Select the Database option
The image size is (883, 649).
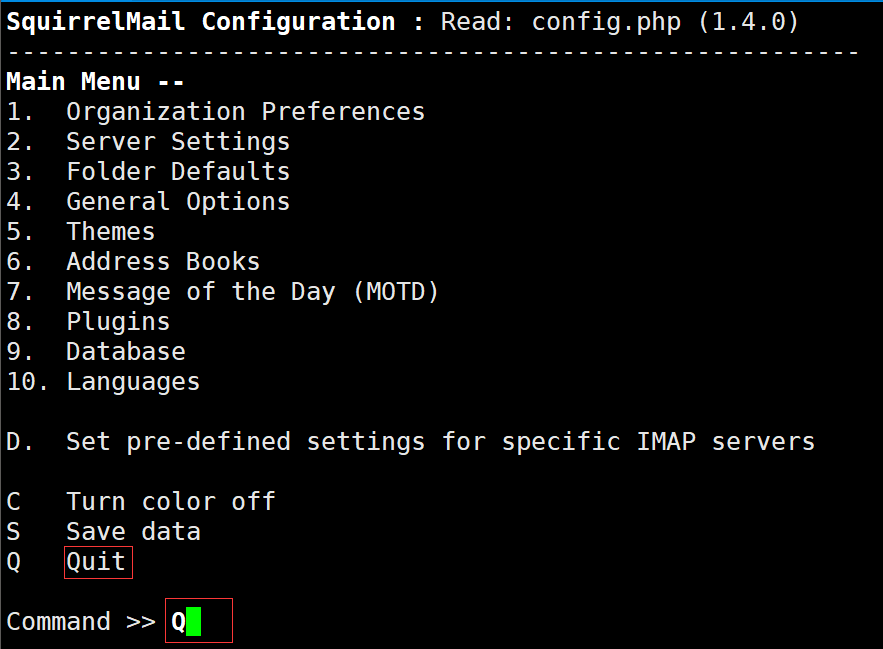(x=125, y=352)
